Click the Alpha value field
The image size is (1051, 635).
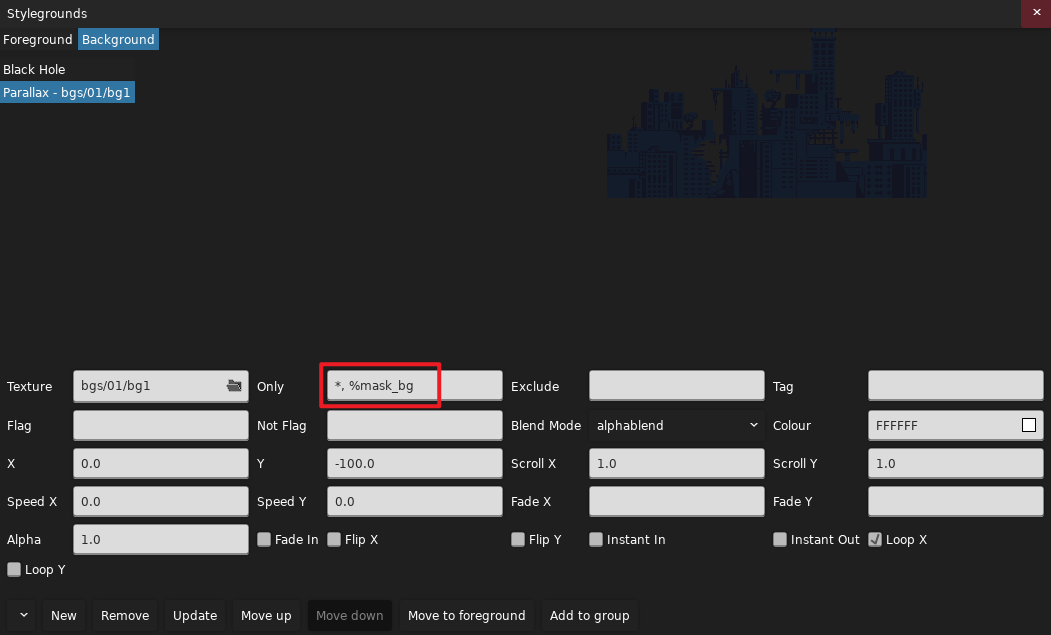tap(161, 540)
